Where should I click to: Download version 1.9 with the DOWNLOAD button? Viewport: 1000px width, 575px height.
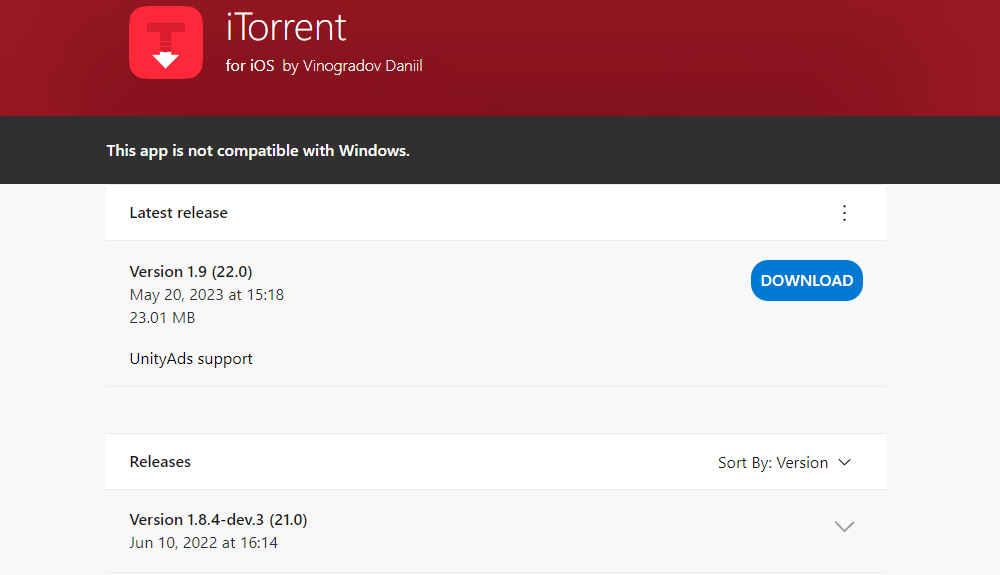tap(806, 280)
